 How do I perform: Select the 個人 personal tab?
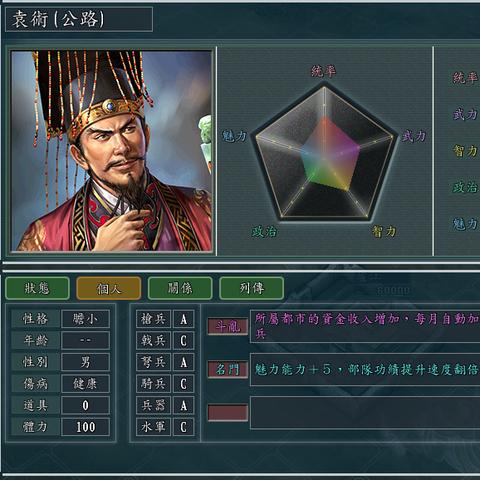(x=109, y=288)
